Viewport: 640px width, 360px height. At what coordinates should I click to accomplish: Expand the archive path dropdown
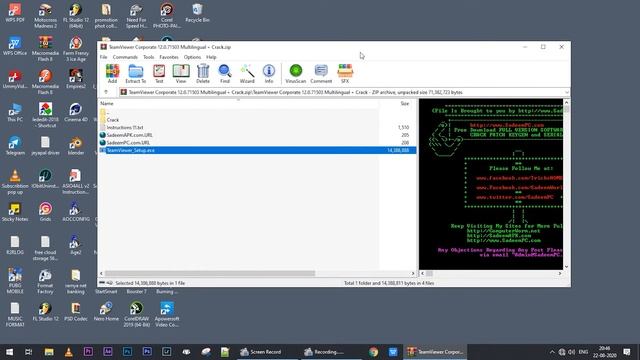point(567,92)
